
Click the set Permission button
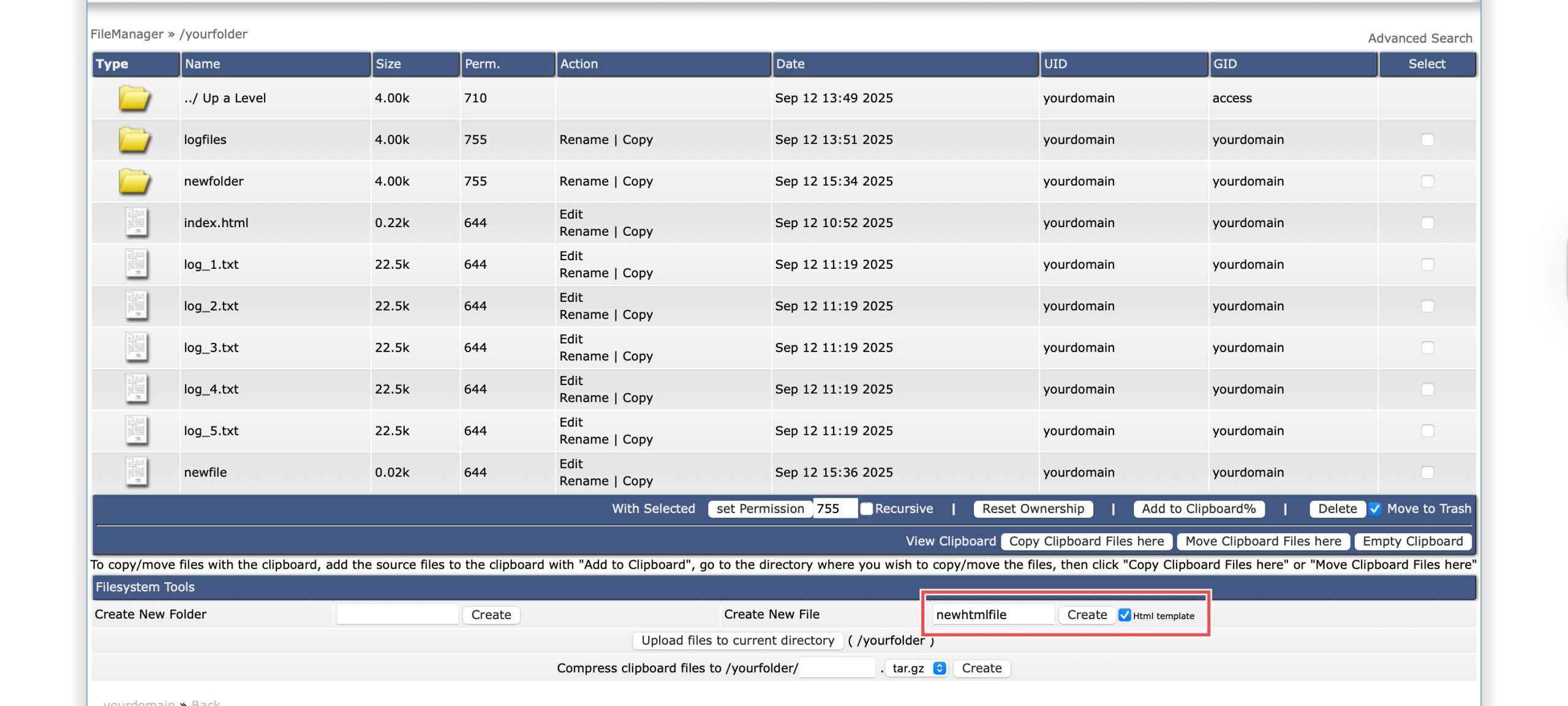tap(760, 509)
